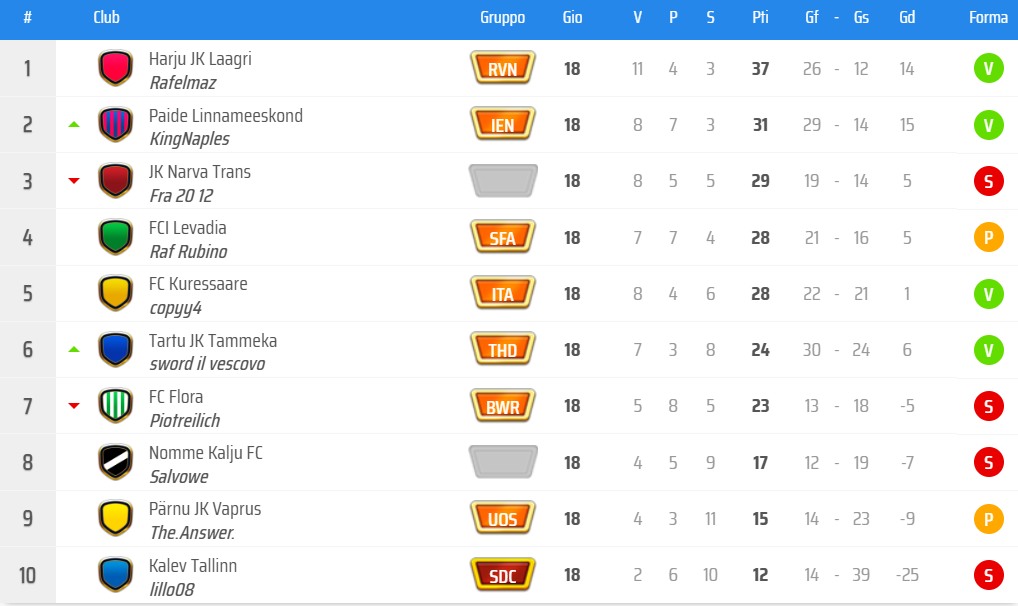The width and height of the screenshot is (1018, 606).
Task: Click Kalev Tallinn red S form indicator
Action: pos(988,575)
